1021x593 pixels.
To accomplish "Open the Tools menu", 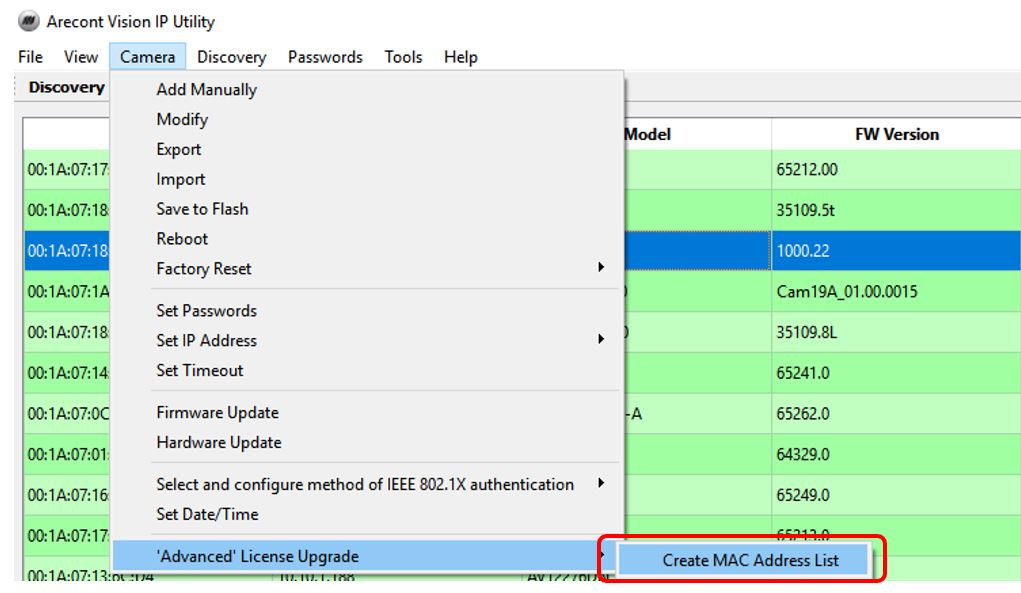I will [x=404, y=57].
